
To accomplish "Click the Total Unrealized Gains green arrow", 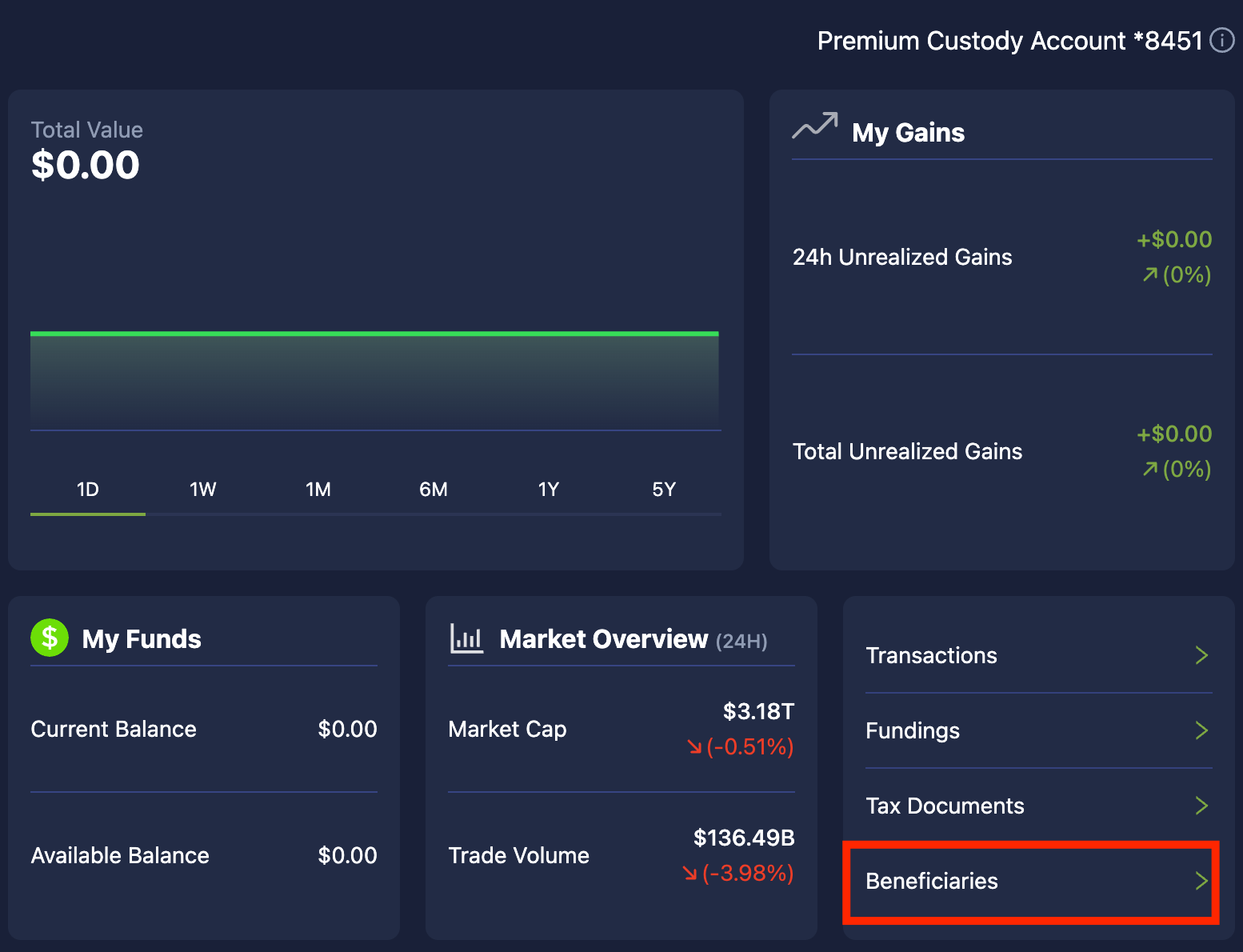I will [1149, 470].
